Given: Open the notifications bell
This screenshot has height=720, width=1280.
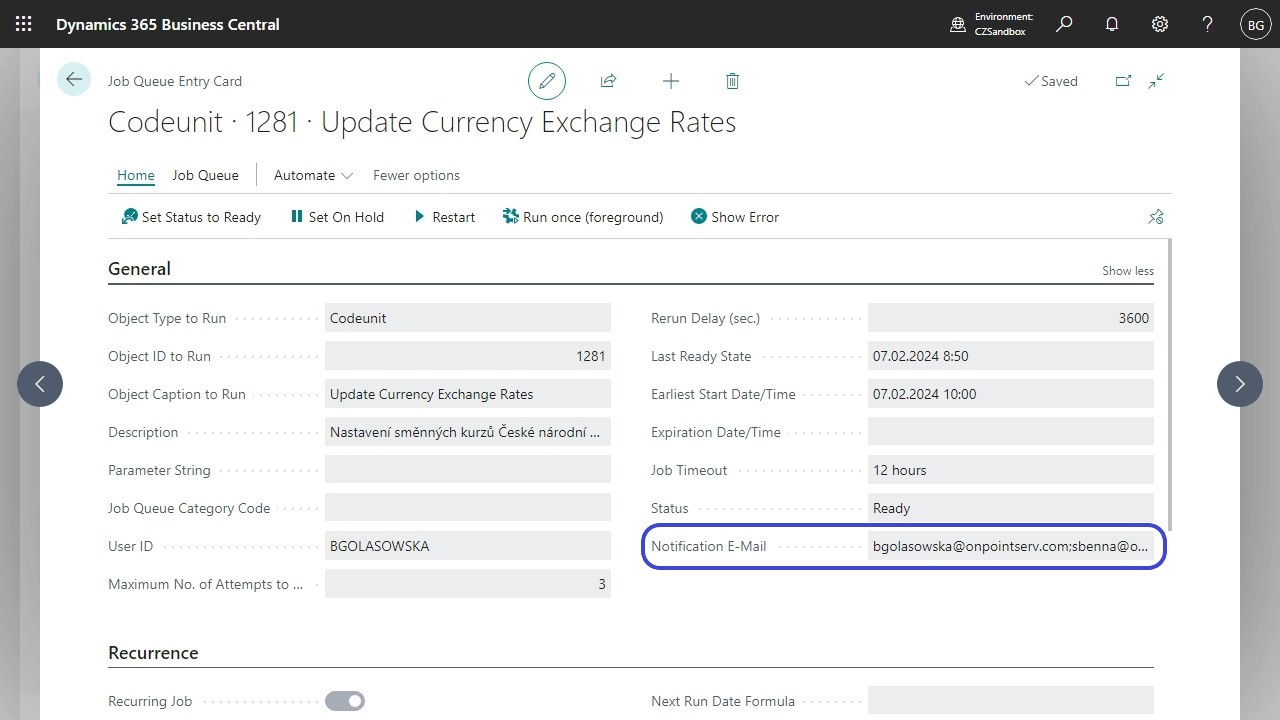Looking at the screenshot, I should coord(1112,24).
